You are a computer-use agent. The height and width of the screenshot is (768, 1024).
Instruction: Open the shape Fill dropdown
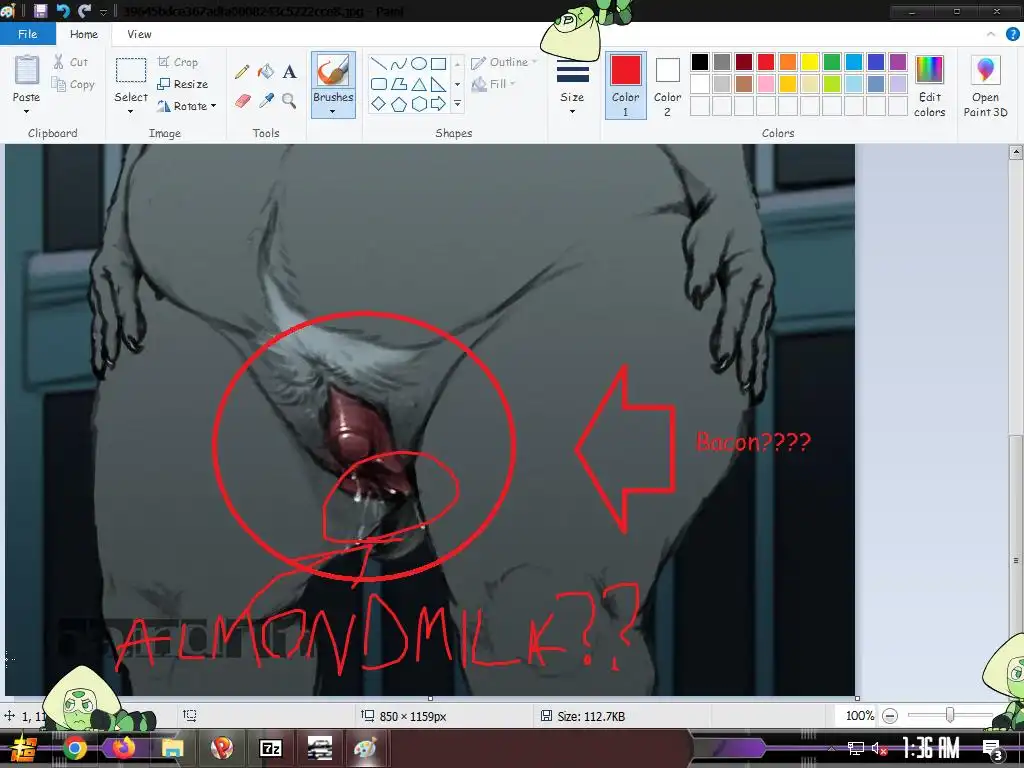pos(494,84)
